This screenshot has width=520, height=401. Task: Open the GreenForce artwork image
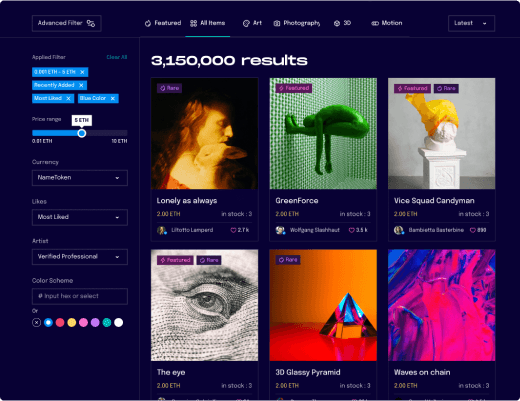coord(323,134)
